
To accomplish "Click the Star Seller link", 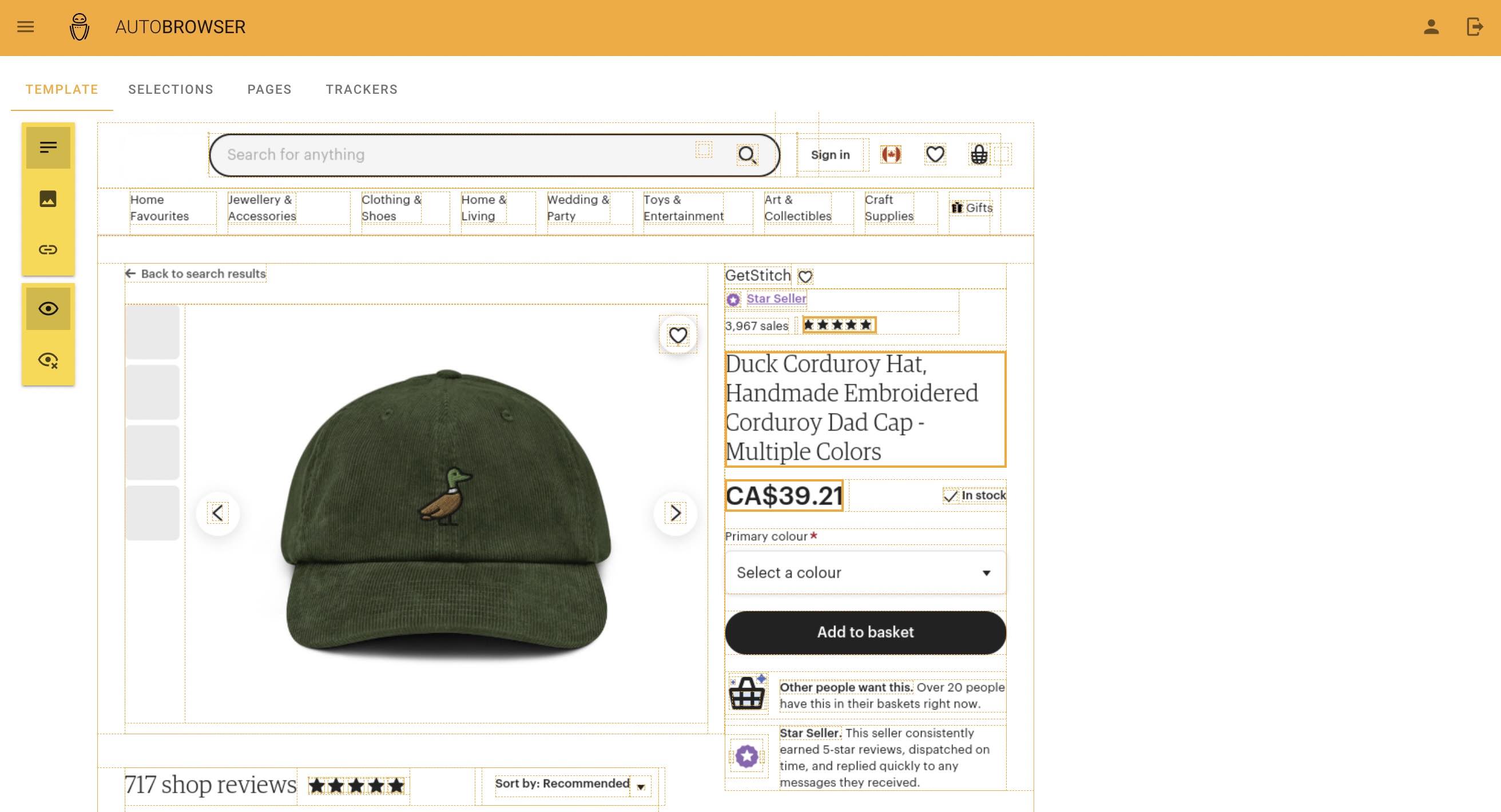I will (x=776, y=299).
